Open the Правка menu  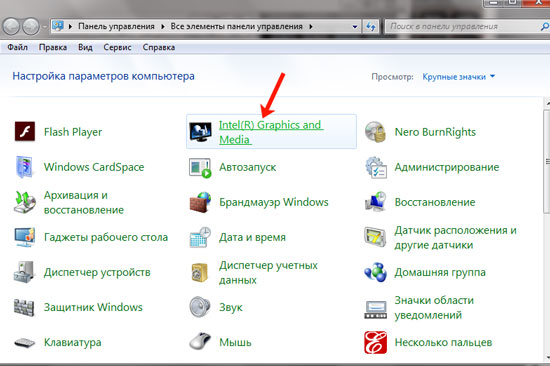click(x=53, y=47)
